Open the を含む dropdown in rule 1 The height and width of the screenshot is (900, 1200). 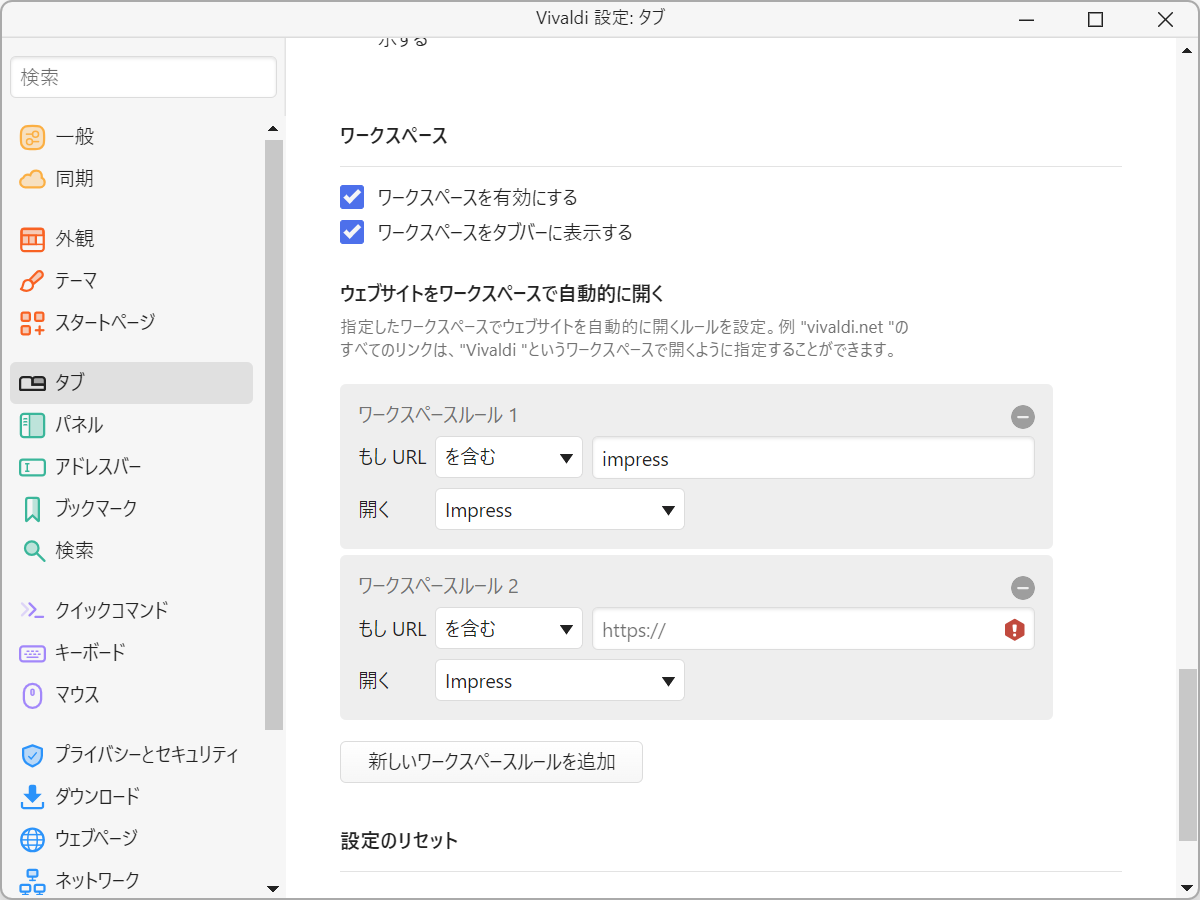click(x=508, y=457)
